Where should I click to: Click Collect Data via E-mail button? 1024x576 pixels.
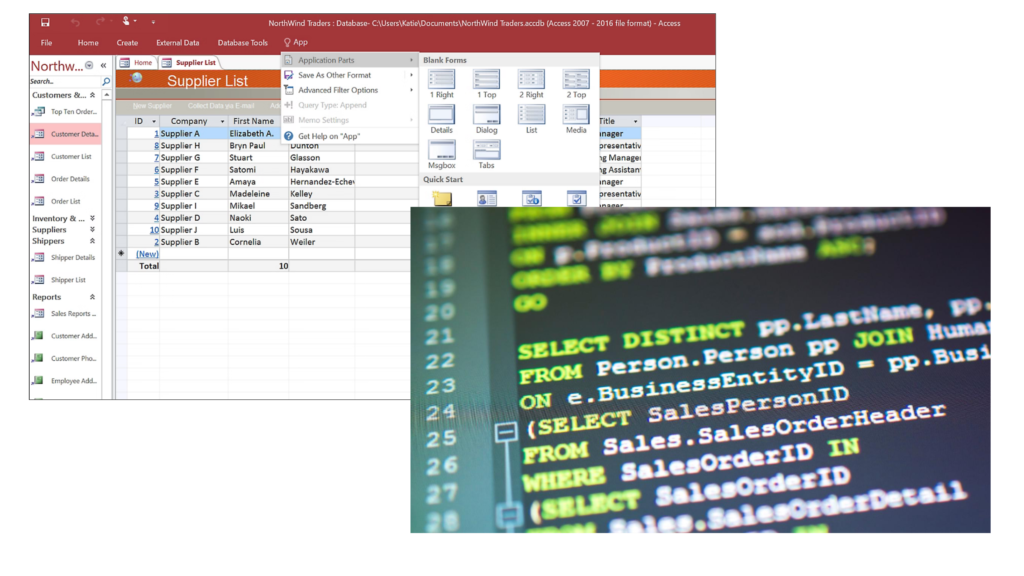point(221,106)
